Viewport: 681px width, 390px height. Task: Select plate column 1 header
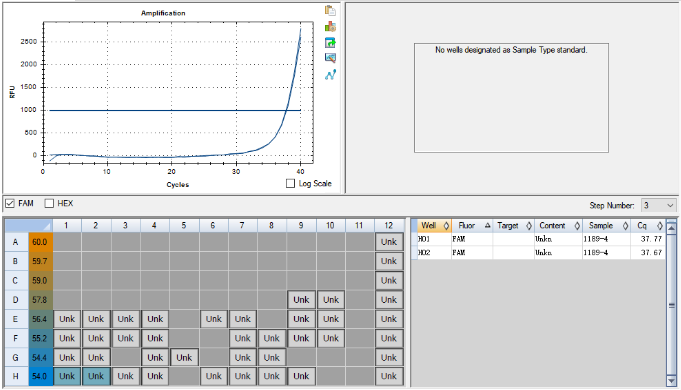click(x=66, y=225)
